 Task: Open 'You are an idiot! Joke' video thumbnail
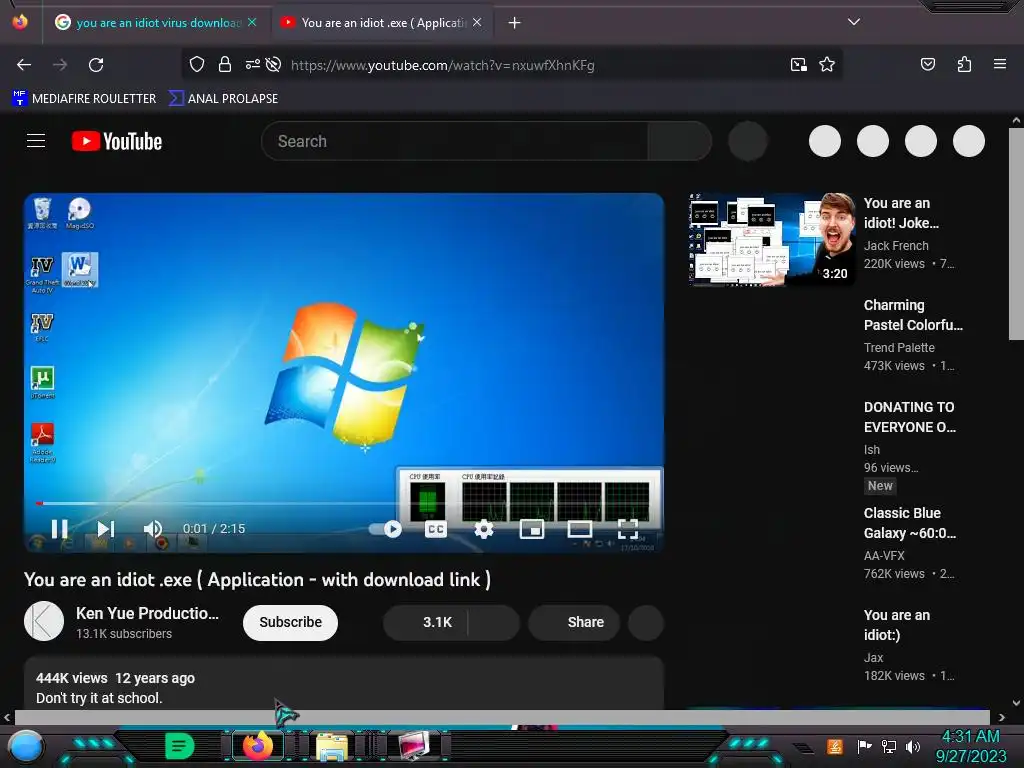click(772, 239)
